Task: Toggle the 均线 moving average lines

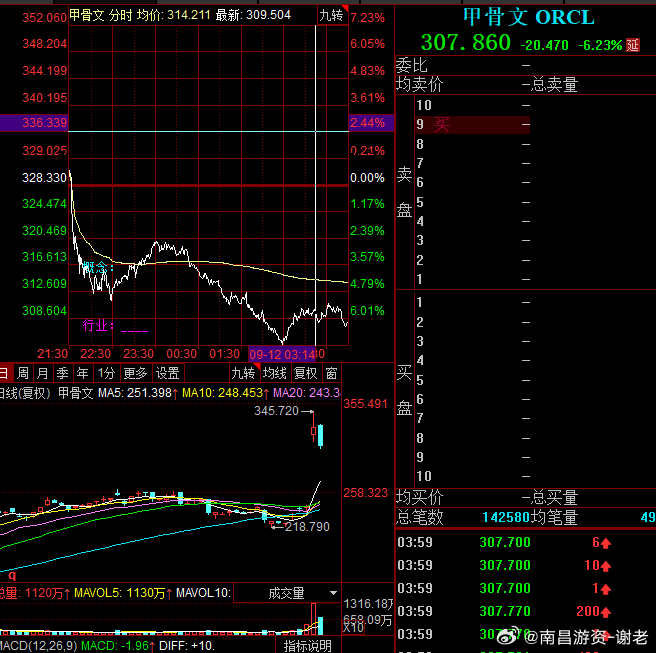Action: pyautogui.click(x=275, y=373)
